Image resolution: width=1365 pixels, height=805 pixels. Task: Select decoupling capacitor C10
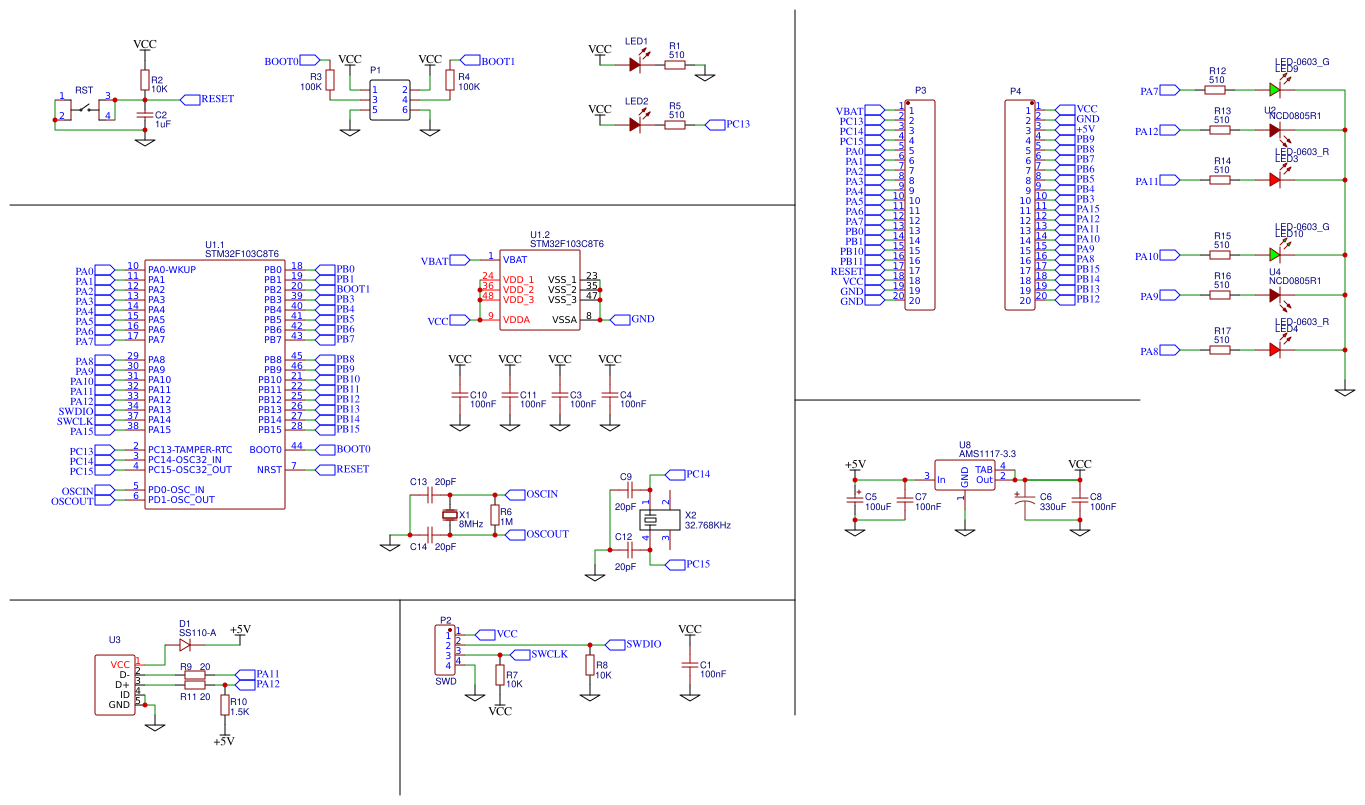pyautogui.click(x=460, y=394)
